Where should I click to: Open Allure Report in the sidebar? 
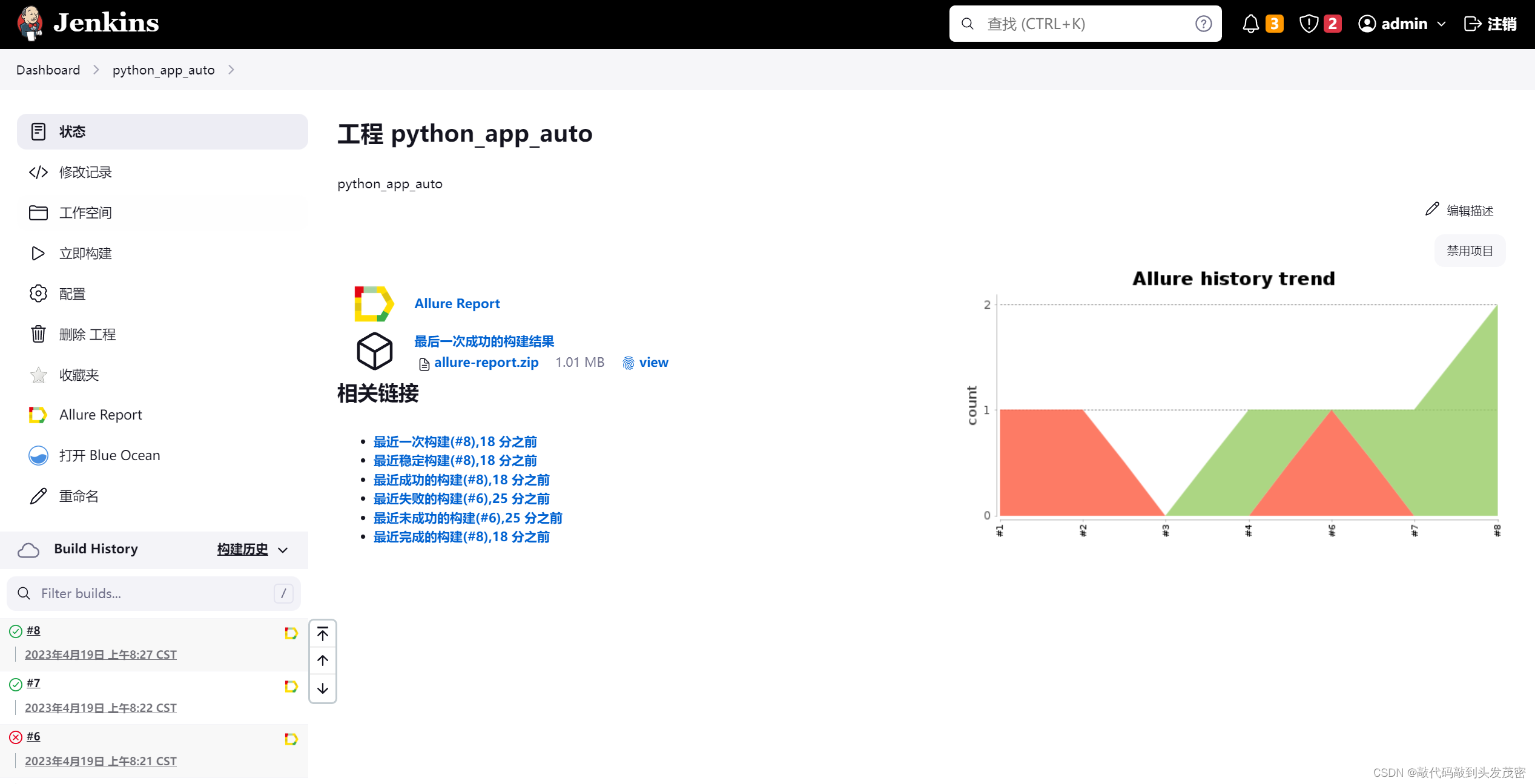click(x=162, y=415)
